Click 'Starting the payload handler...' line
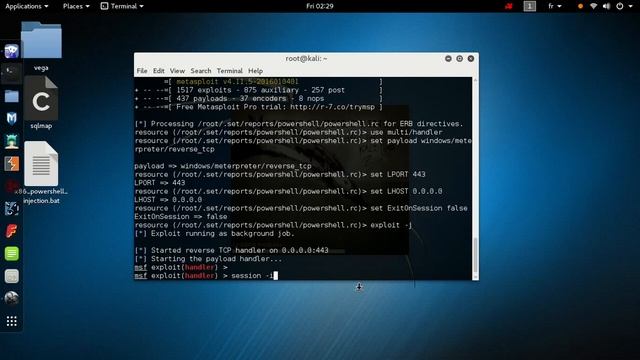Image resolution: width=640 pixels, height=360 pixels. [x=208, y=259]
